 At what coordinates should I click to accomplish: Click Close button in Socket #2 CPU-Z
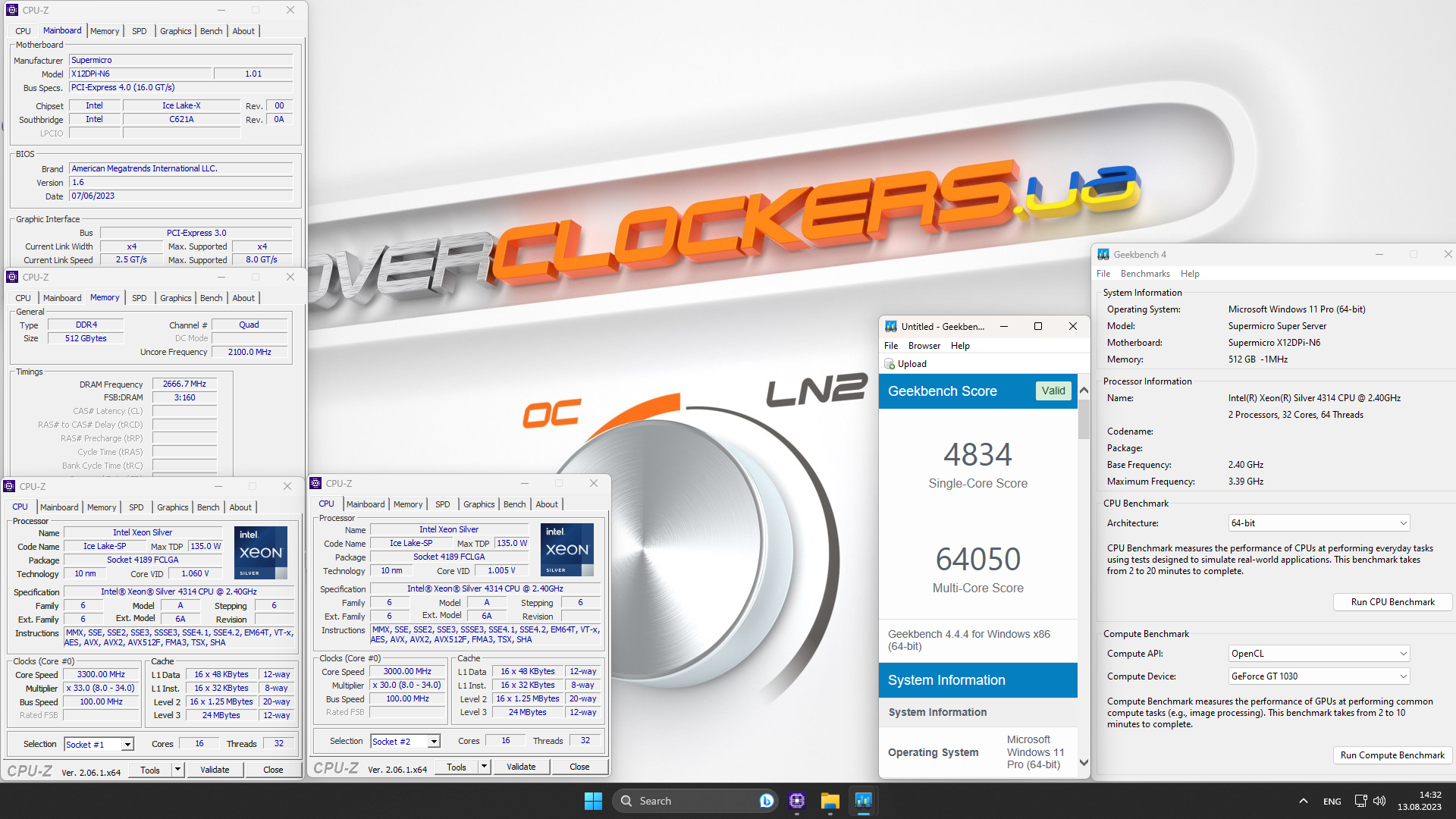click(x=579, y=767)
